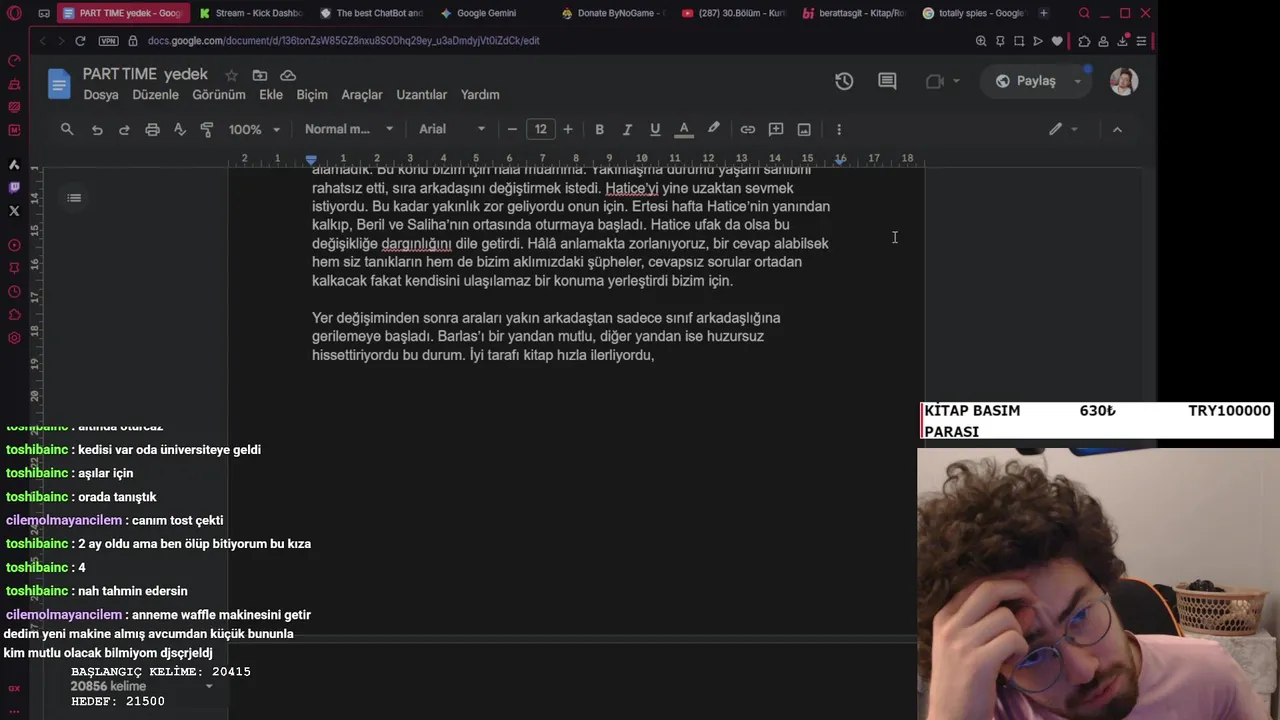Check the cloud save status icon

288,75
